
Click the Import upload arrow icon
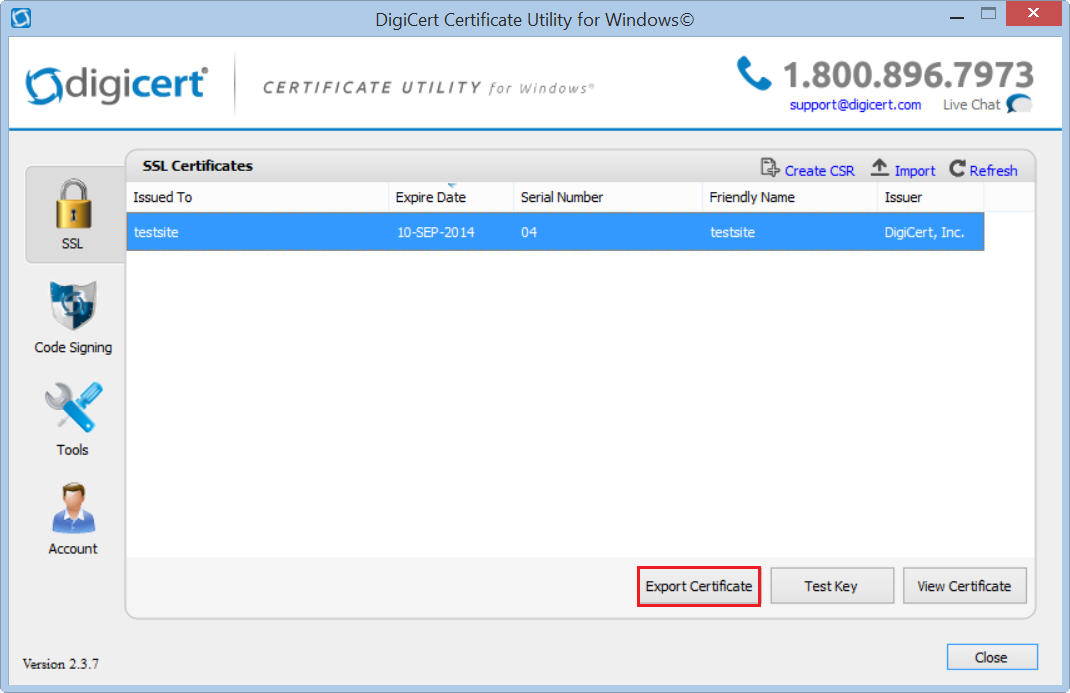880,169
